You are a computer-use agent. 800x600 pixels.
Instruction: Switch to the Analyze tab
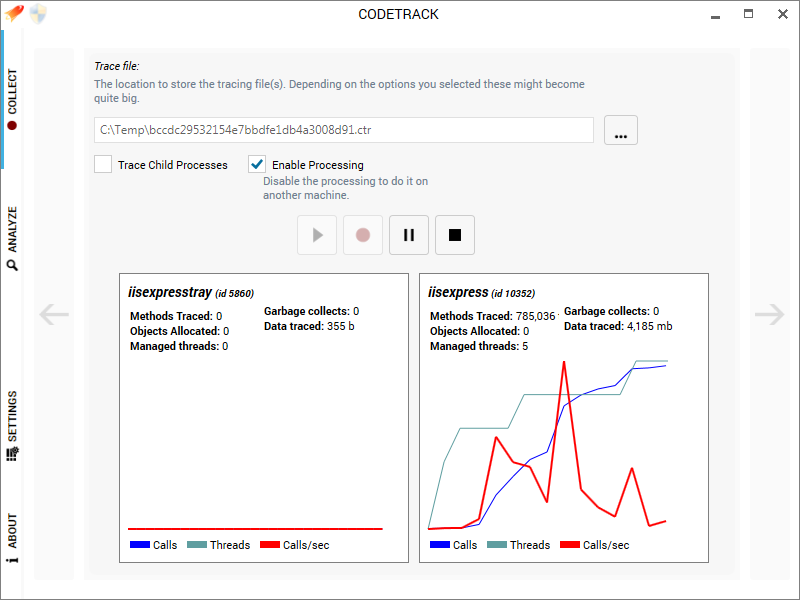(x=12, y=238)
